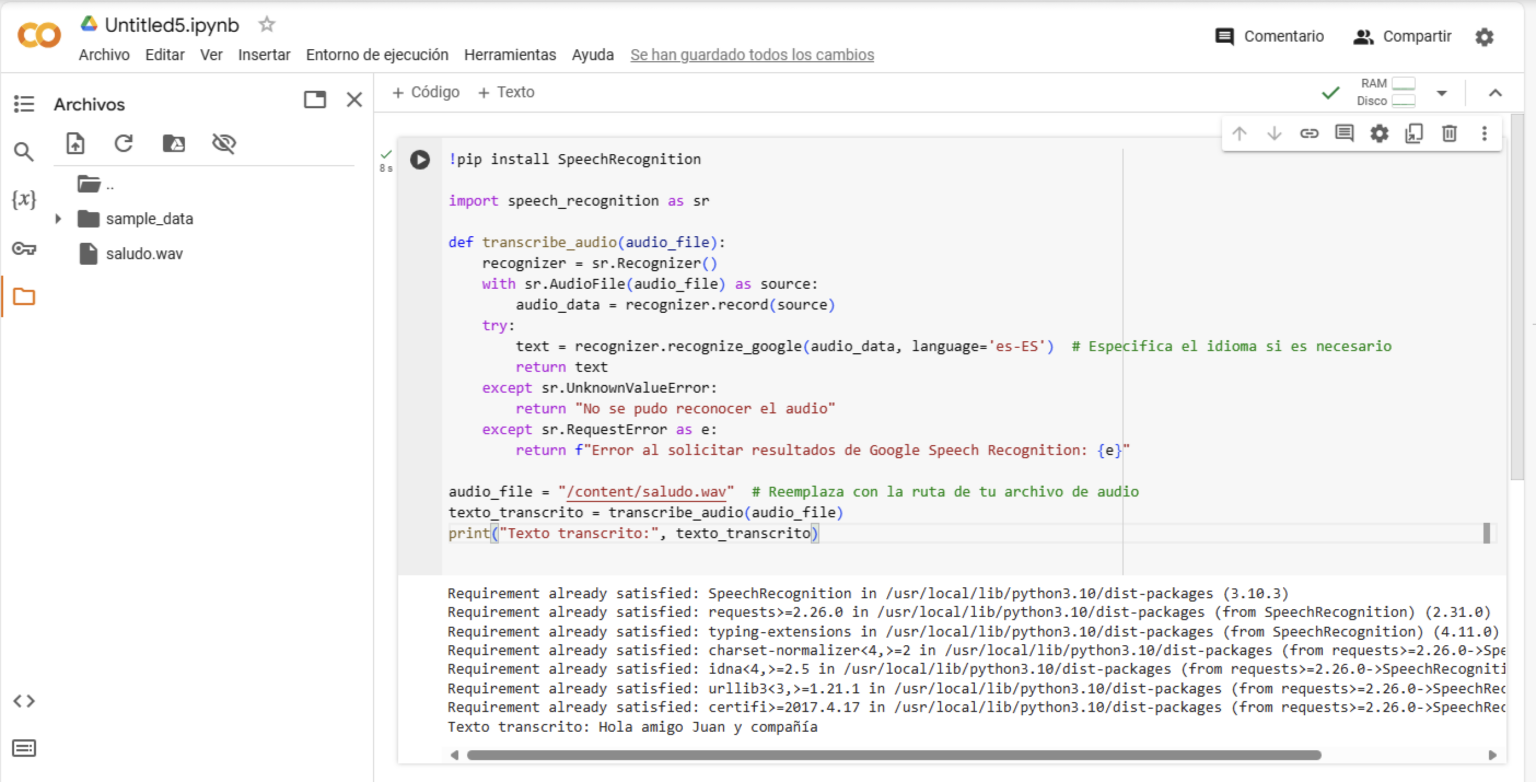Toggle hidden files visibility
The width and height of the screenshot is (1536, 782).
[223, 143]
